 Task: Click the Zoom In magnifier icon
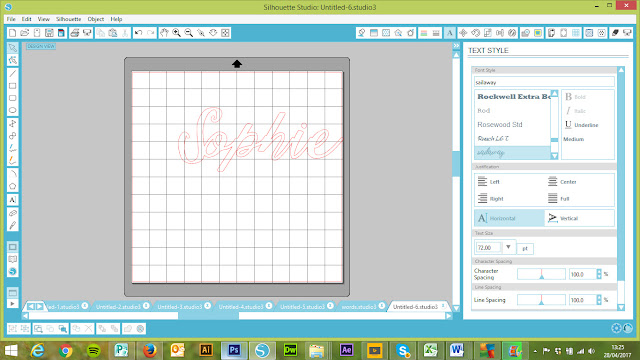(176, 33)
